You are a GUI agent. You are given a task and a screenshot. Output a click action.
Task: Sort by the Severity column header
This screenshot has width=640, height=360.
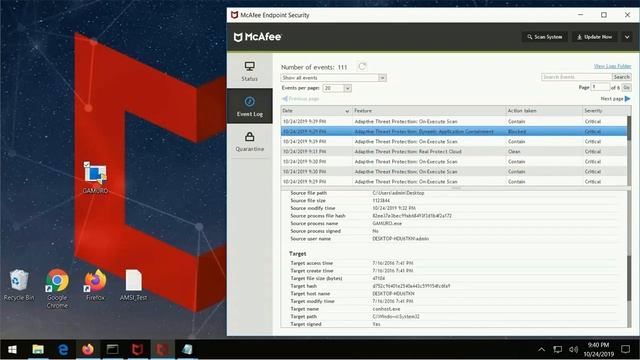tap(605, 111)
